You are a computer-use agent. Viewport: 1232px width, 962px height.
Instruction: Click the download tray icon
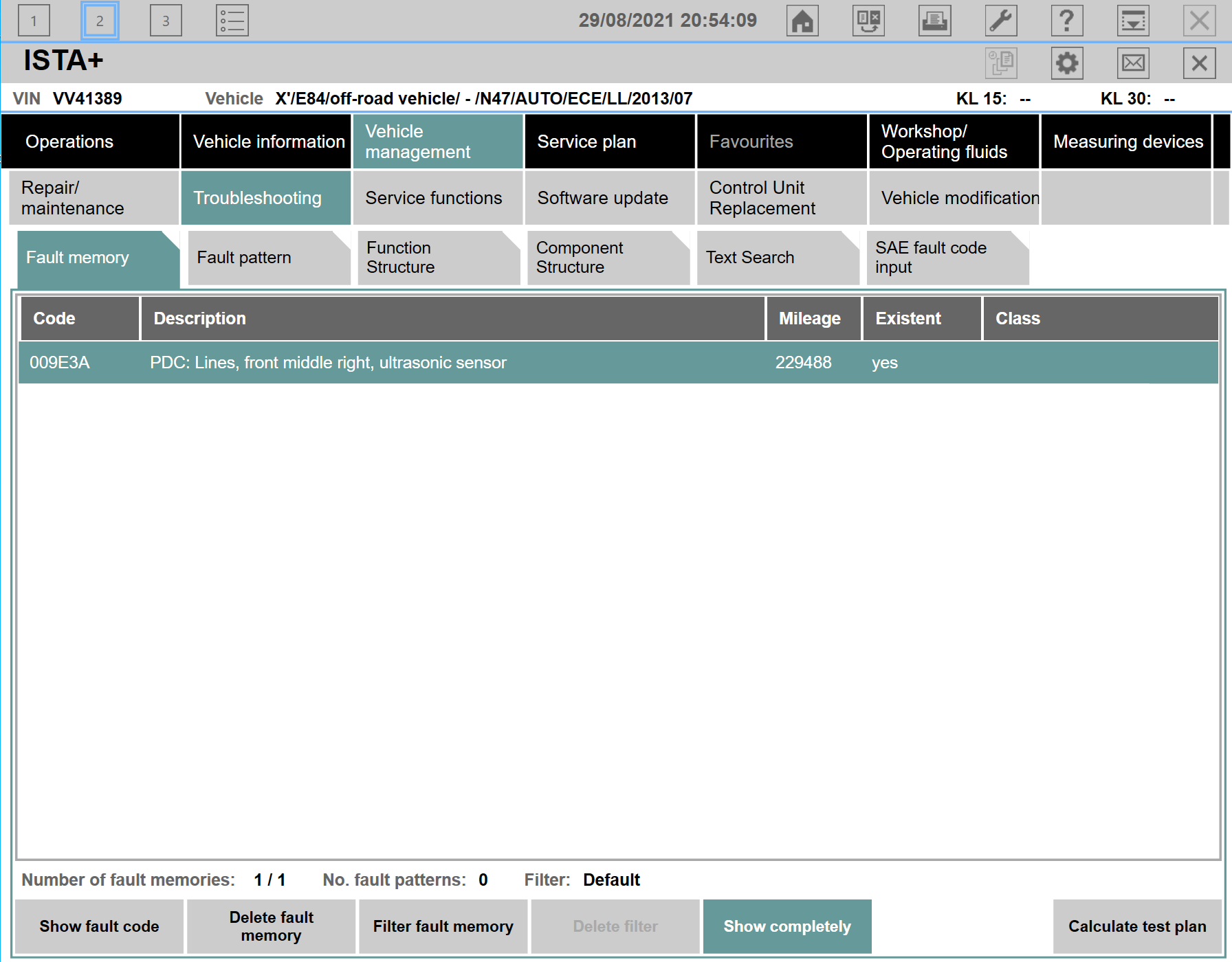[1132, 21]
